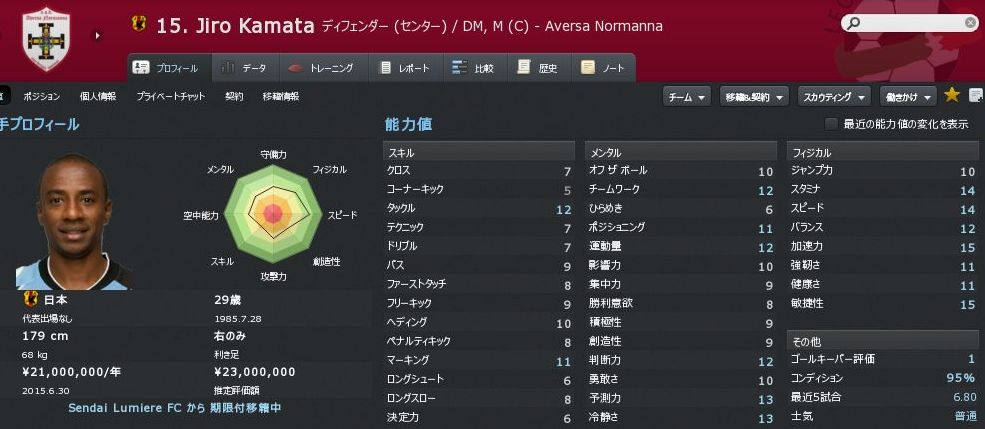Expand the 移籍&契約 dropdown
Viewport: 985px width, 429px height.
point(752,96)
